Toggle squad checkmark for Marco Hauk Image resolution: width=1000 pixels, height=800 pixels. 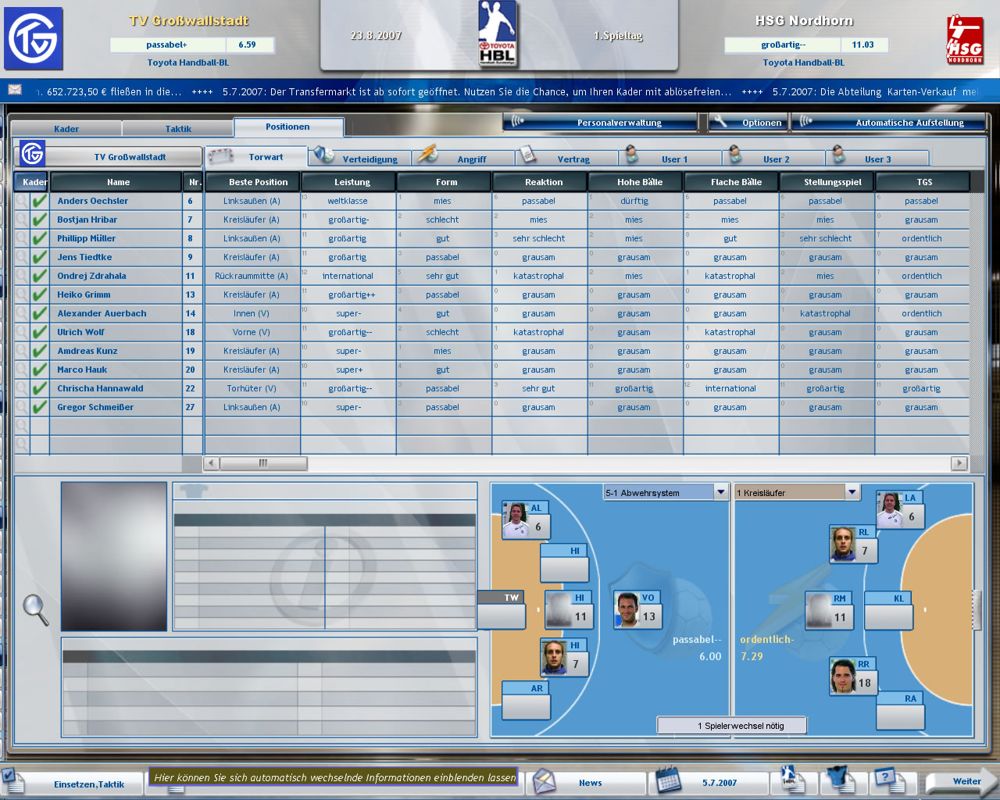coord(39,370)
